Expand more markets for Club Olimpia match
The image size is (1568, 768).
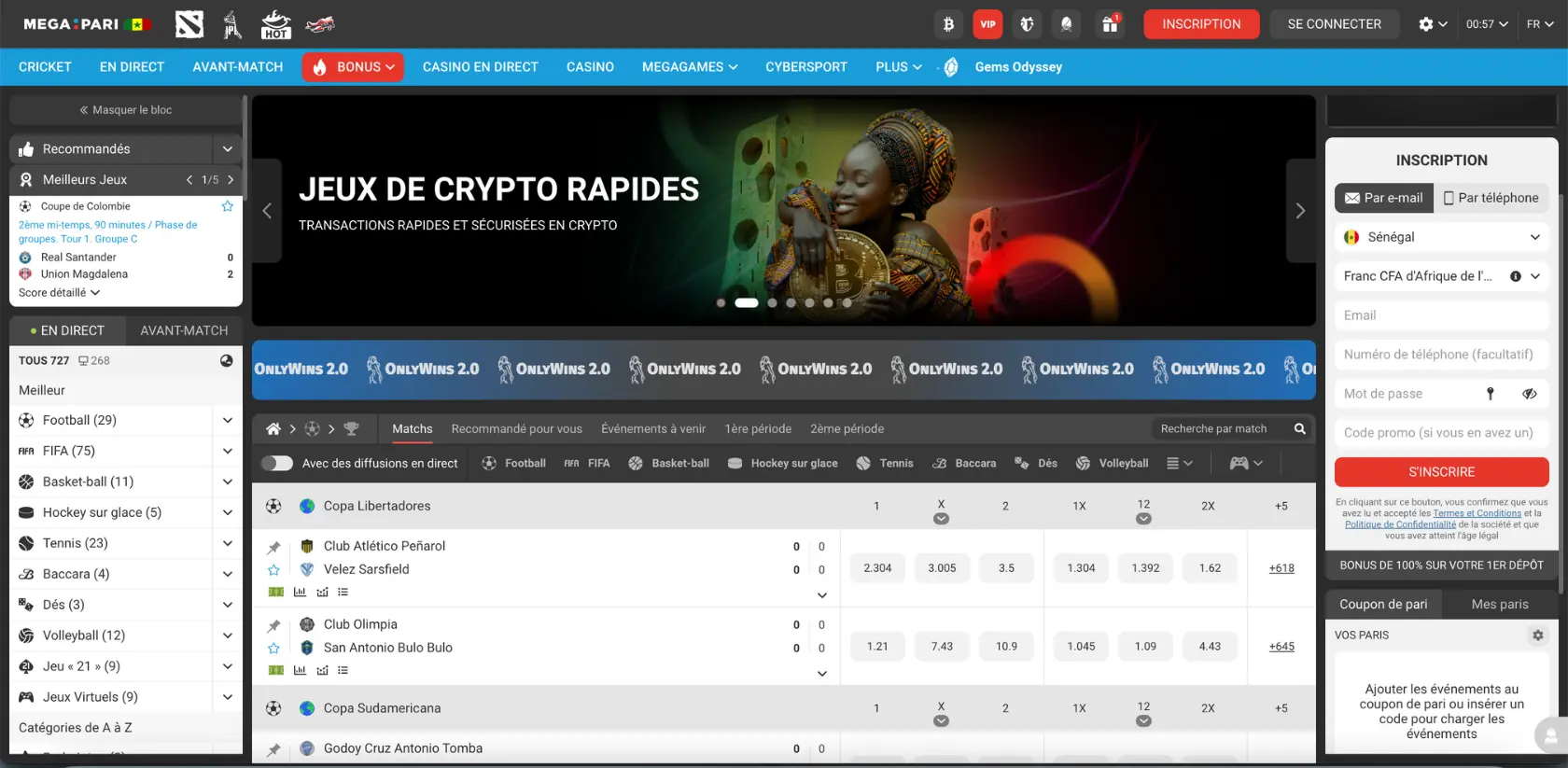(x=822, y=673)
